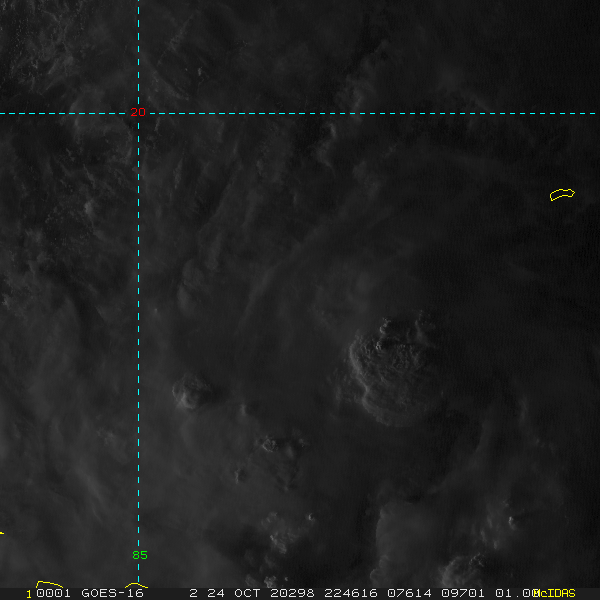Click the green longitude label 85
Image resolution: width=600 pixels, height=600 pixels.
[140, 555]
